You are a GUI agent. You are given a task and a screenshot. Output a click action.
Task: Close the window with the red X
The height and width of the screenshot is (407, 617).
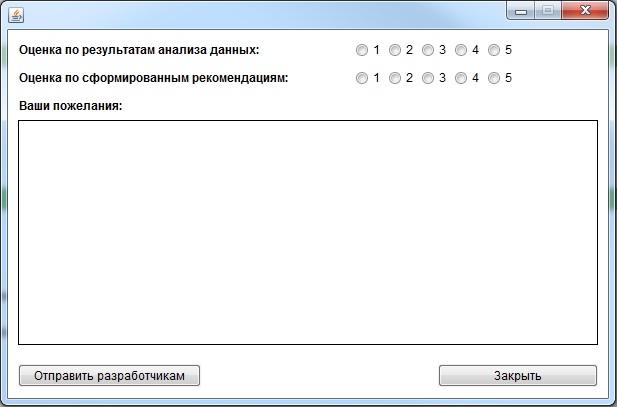pos(584,10)
